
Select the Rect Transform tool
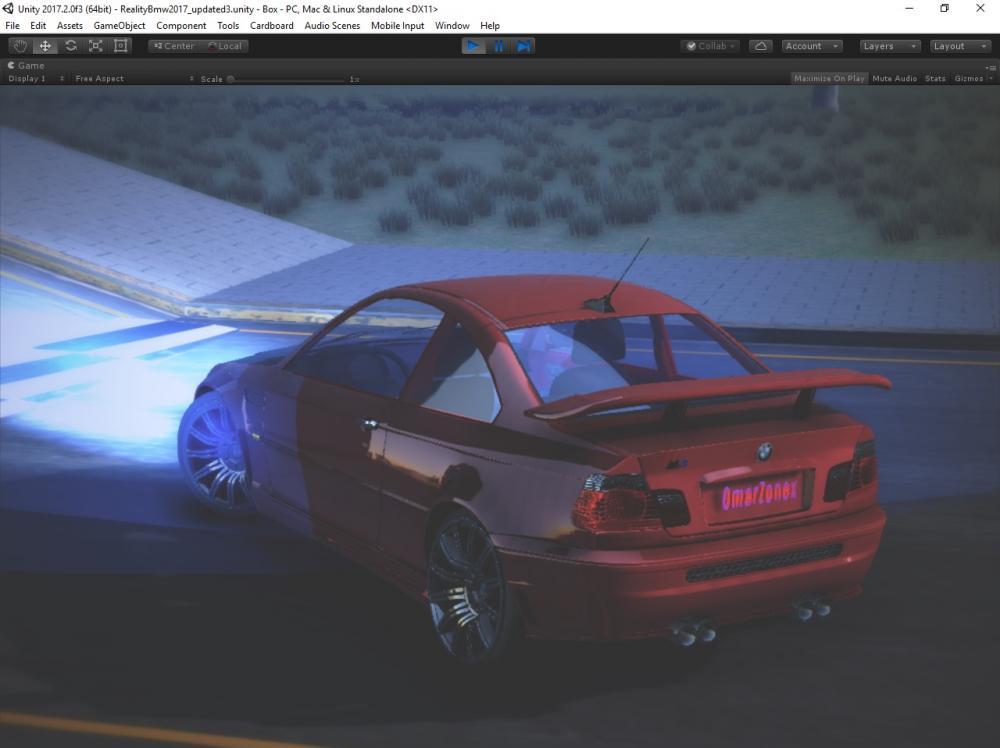121,46
